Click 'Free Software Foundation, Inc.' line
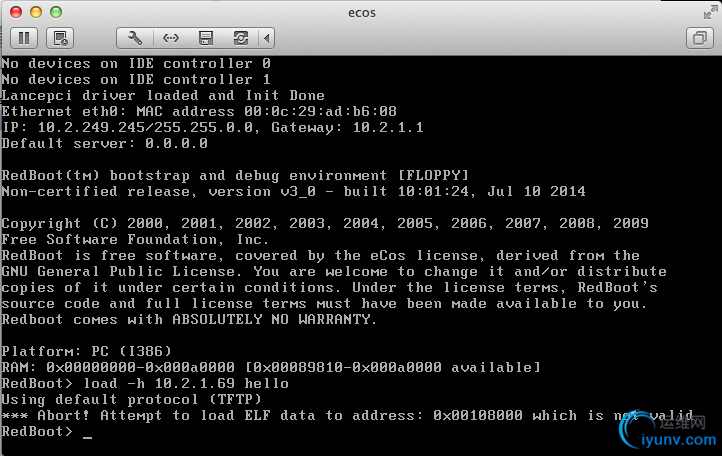Image resolution: width=722 pixels, height=456 pixels. pos(135,240)
